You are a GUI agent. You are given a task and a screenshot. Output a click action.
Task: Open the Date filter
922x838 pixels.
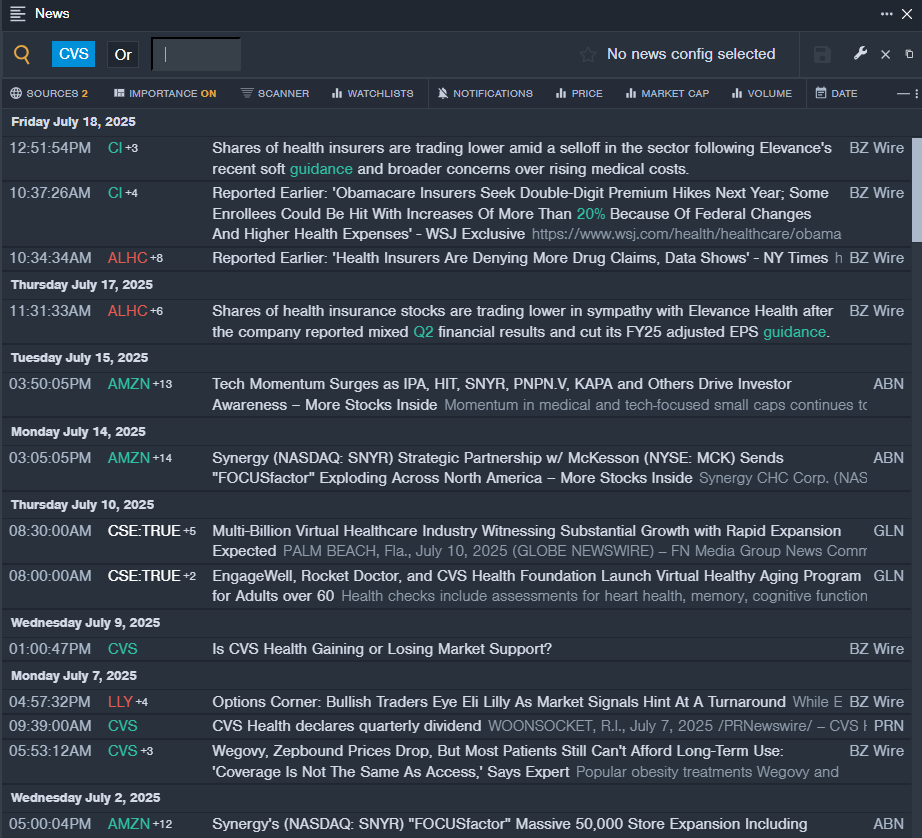point(836,94)
